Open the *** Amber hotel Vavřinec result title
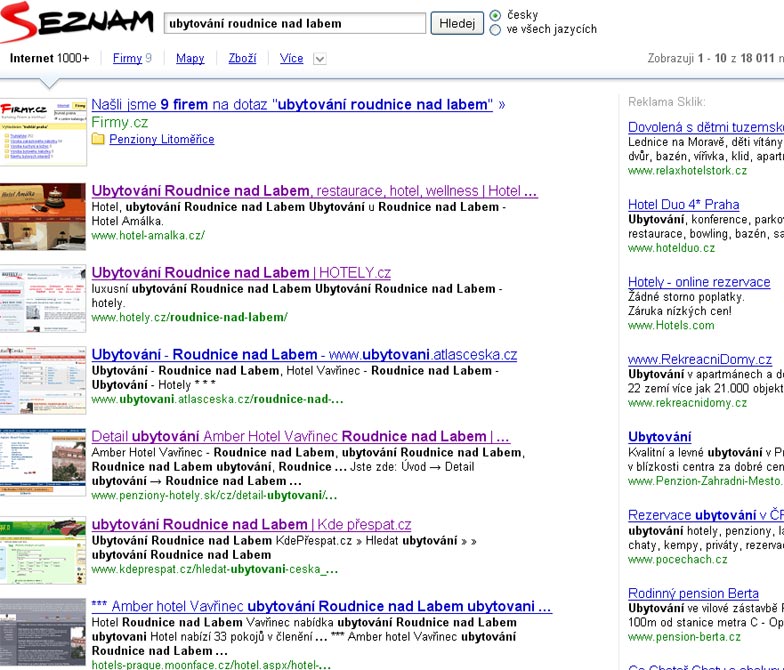The image size is (784, 670). [322, 606]
